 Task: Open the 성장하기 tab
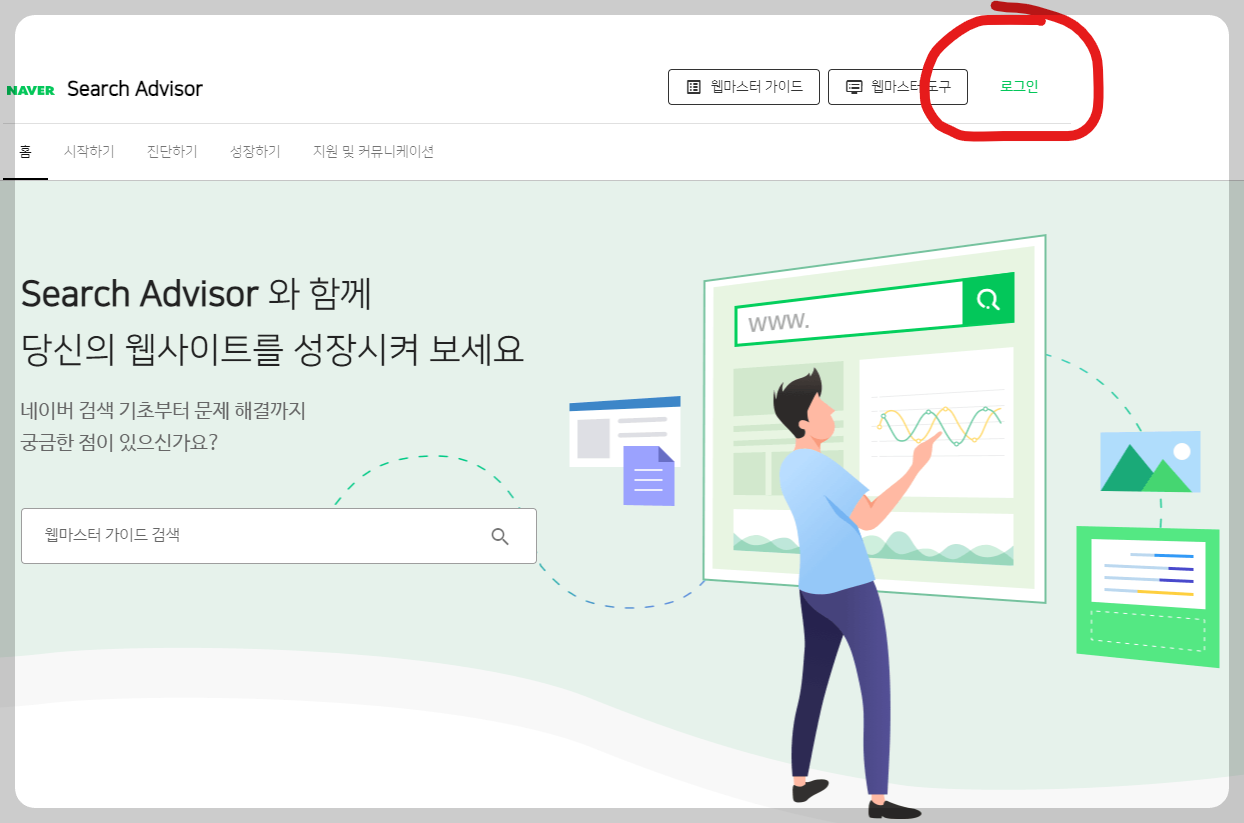click(255, 152)
